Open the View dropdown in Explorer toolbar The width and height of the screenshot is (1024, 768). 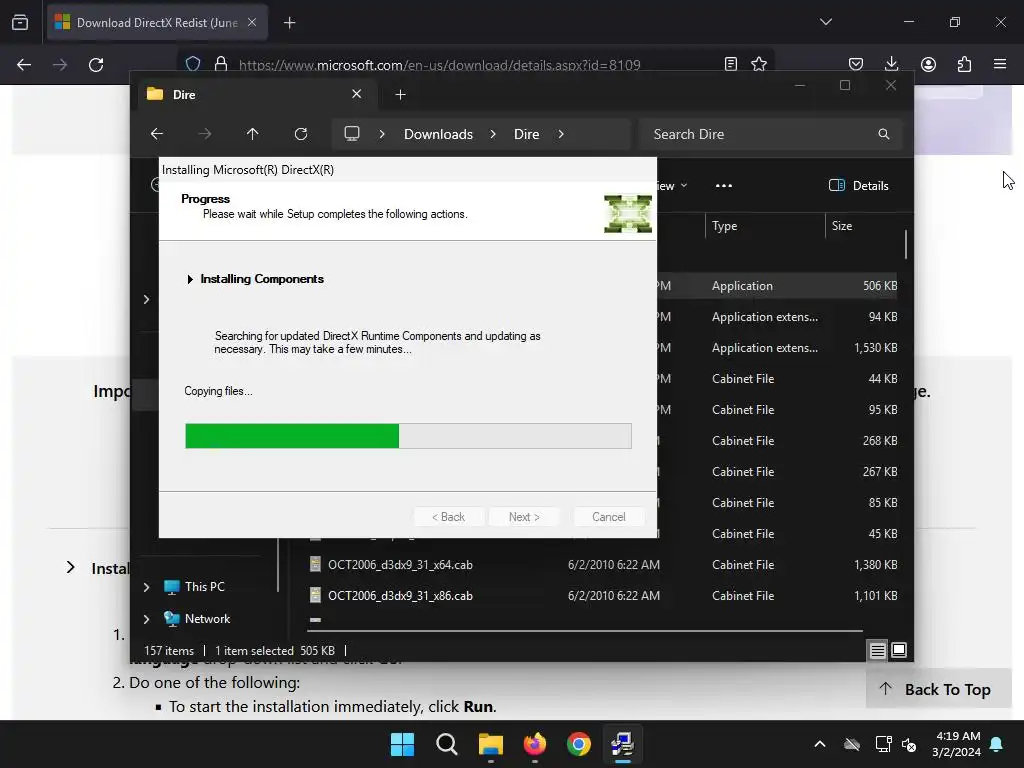click(673, 185)
